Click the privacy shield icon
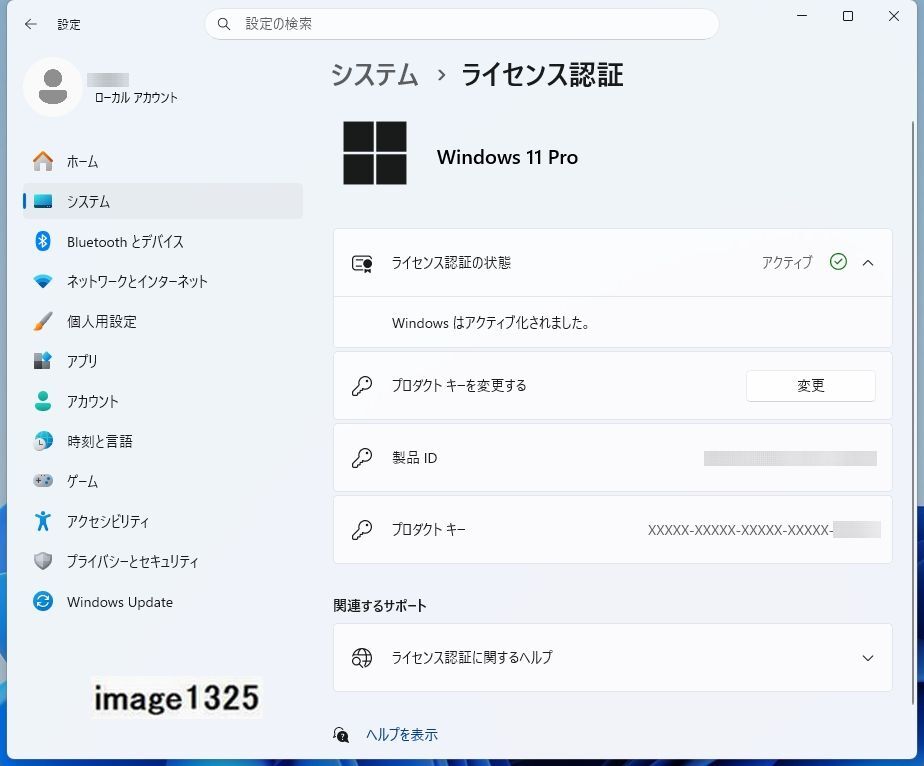The width and height of the screenshot is (924, 766). tap(43, 561)
